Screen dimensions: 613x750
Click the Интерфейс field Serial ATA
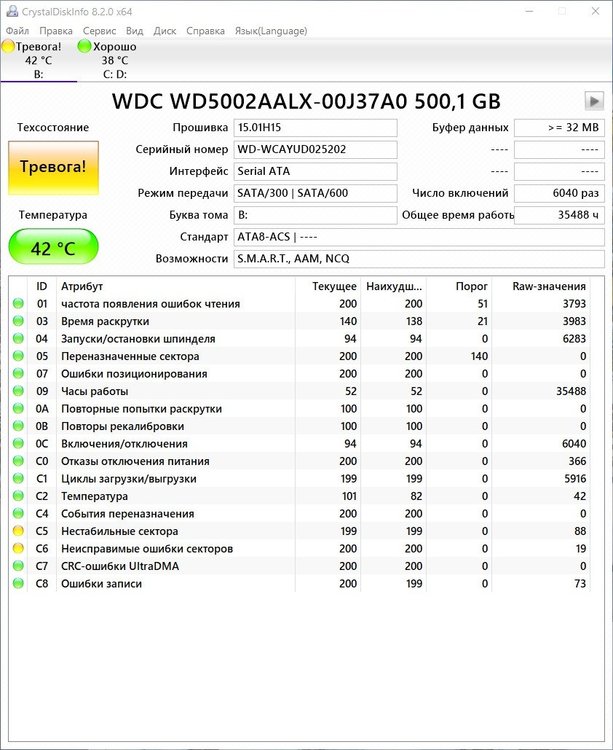point(315,171)
